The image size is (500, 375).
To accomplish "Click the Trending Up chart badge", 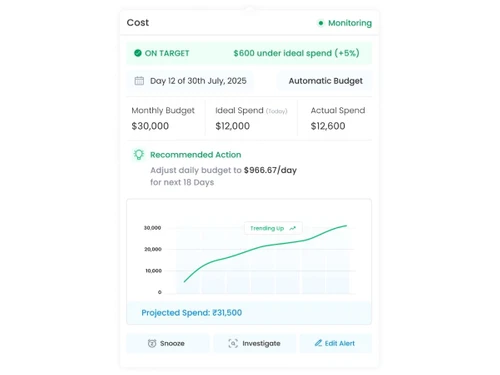I will [273, 228].
